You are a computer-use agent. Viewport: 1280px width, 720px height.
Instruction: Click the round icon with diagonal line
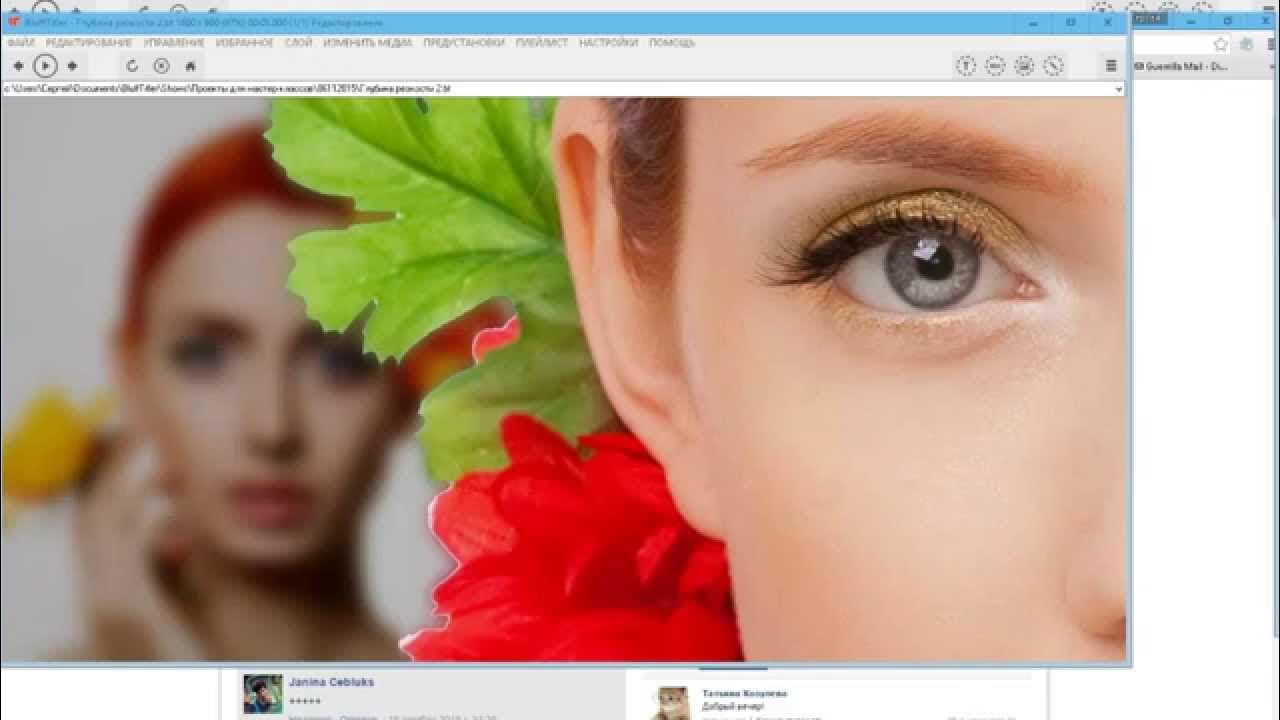tap(1053, 66)
